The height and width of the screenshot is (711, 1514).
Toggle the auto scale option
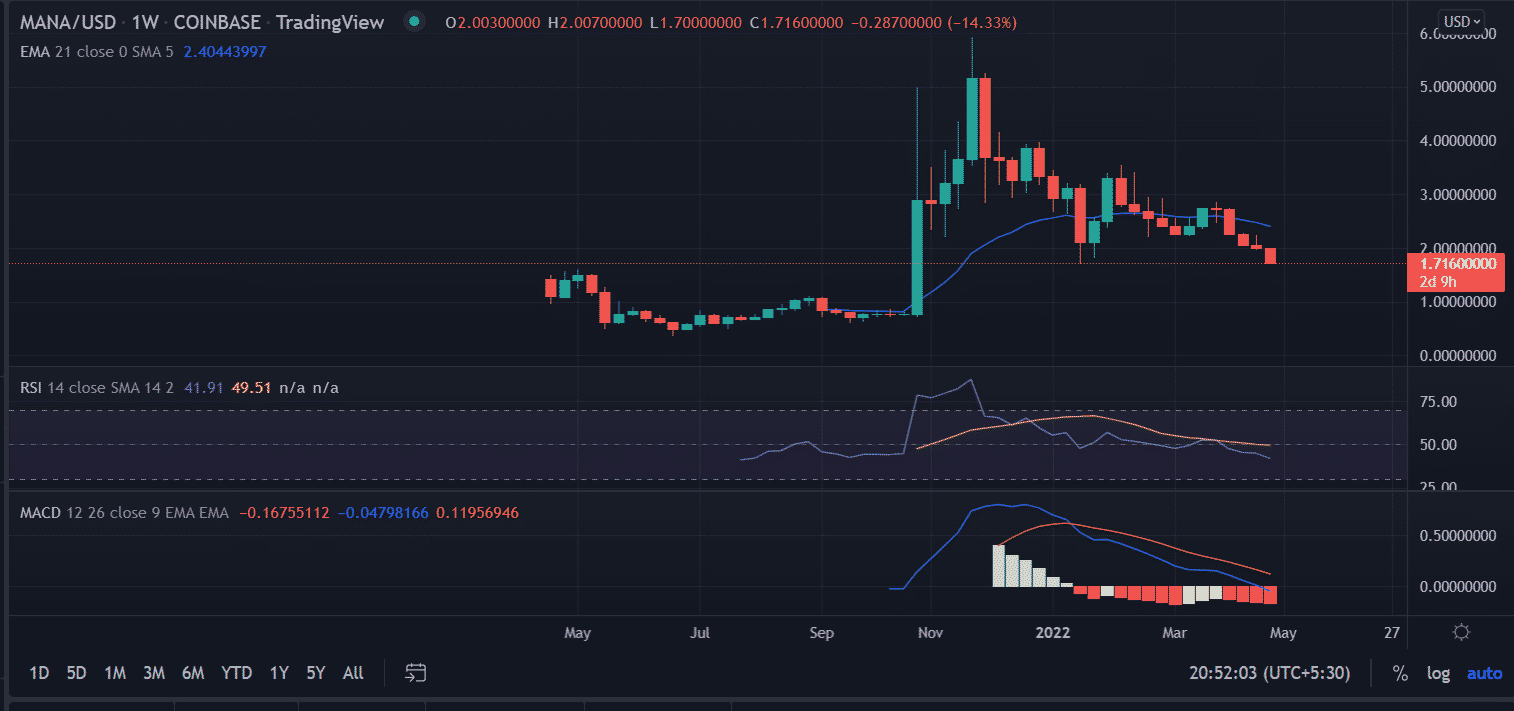click(1484, 674)
